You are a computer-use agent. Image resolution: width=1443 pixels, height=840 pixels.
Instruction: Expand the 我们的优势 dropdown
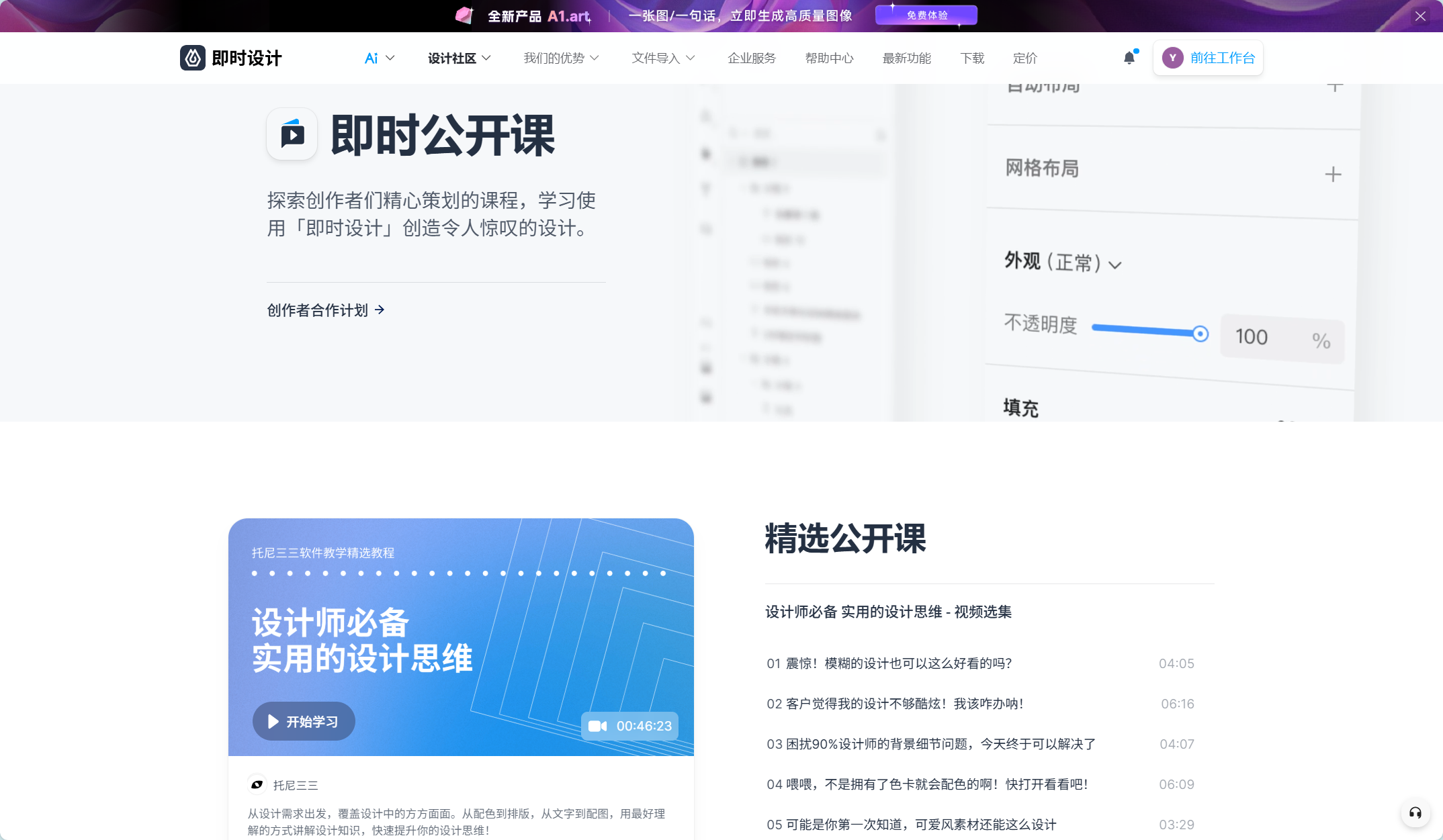tap(562, 58)
